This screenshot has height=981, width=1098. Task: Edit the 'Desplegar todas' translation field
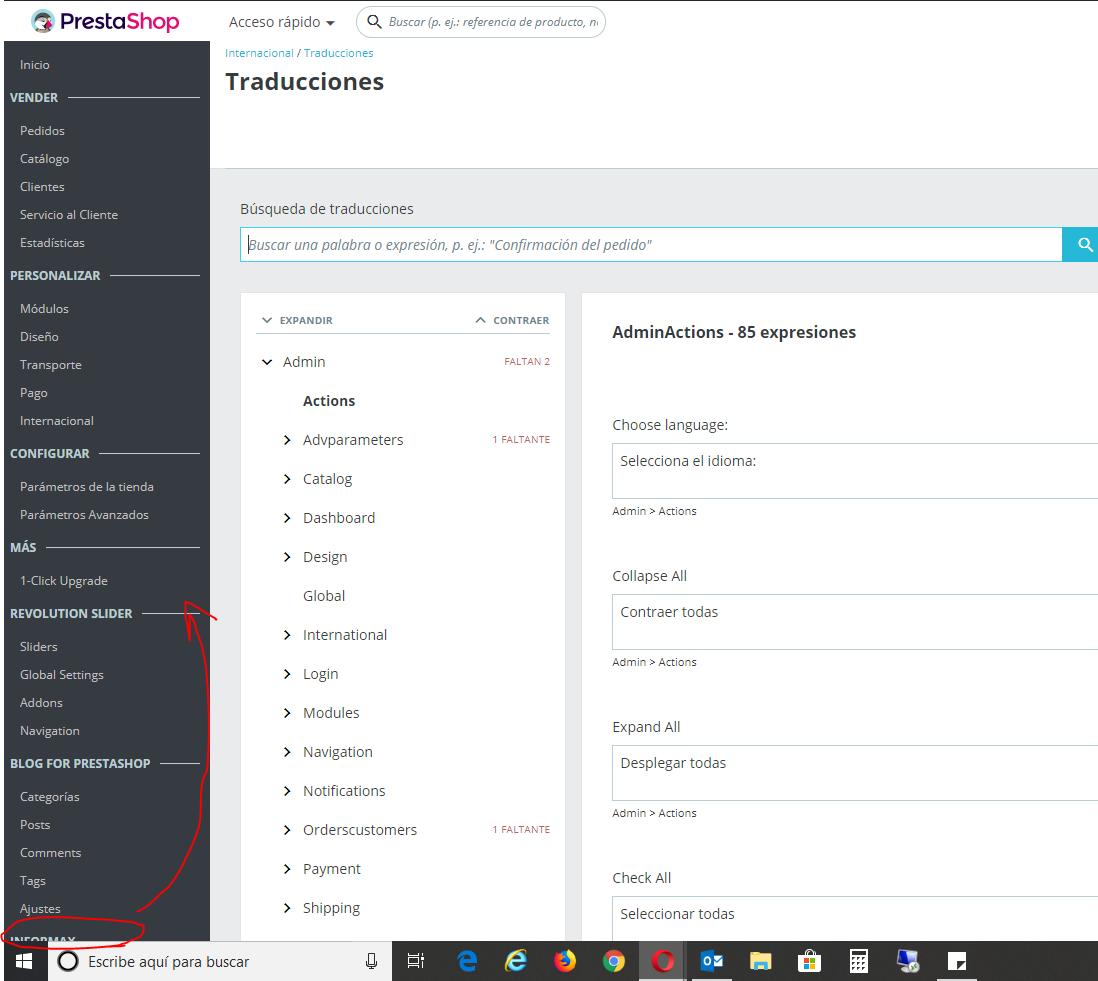pos(855,773)
